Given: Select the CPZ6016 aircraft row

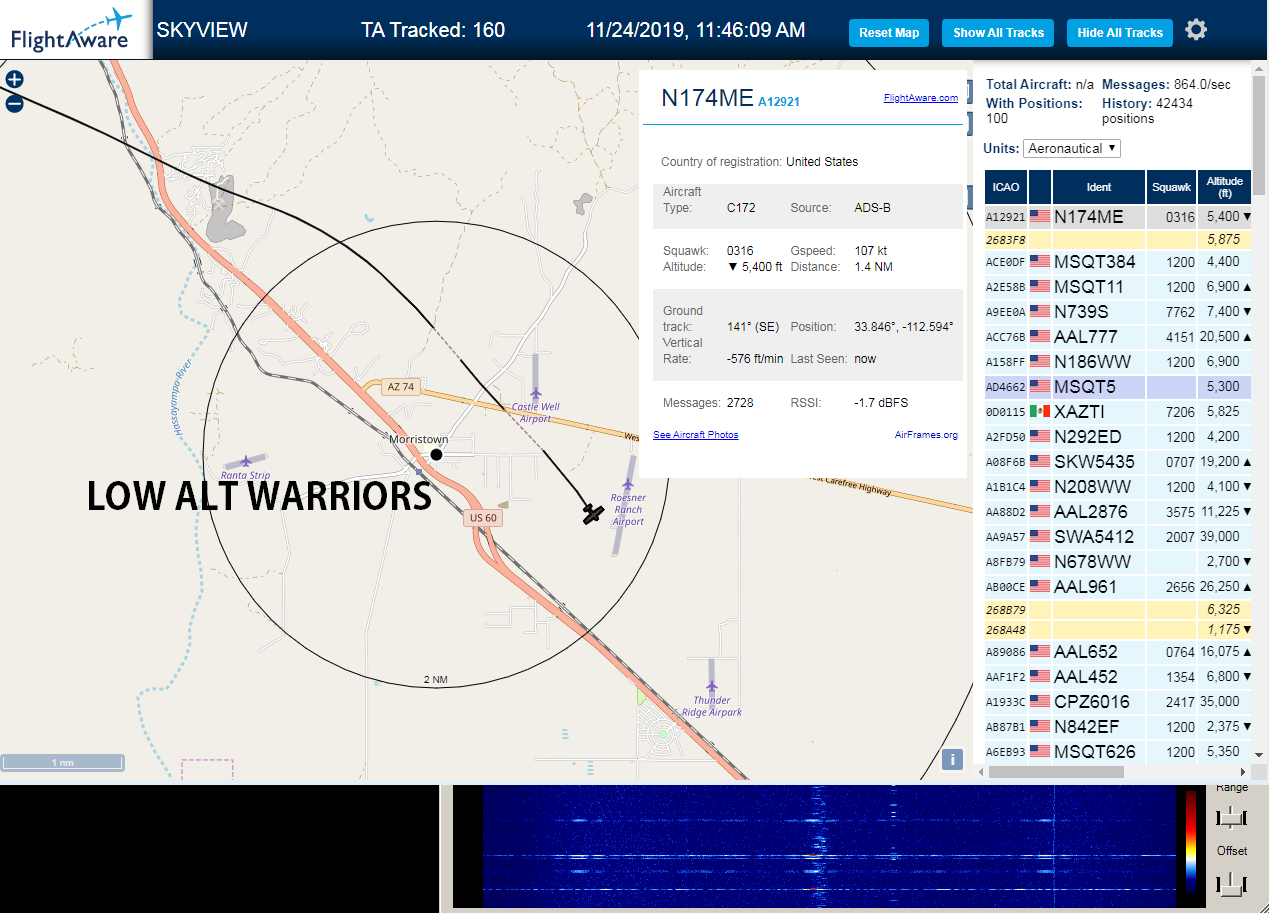Looking at the screenshot, I should coord(1118,702).
